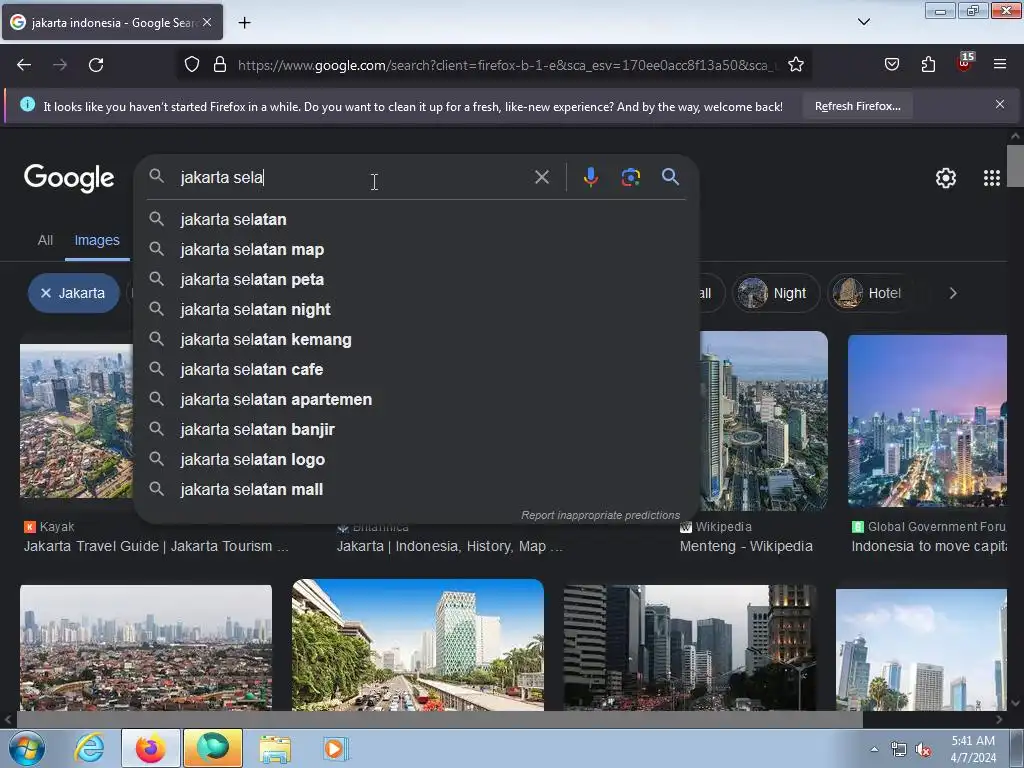
Task: Open the Firefox extensions menu
Action: pyautogui.click(x=928, y=64)
